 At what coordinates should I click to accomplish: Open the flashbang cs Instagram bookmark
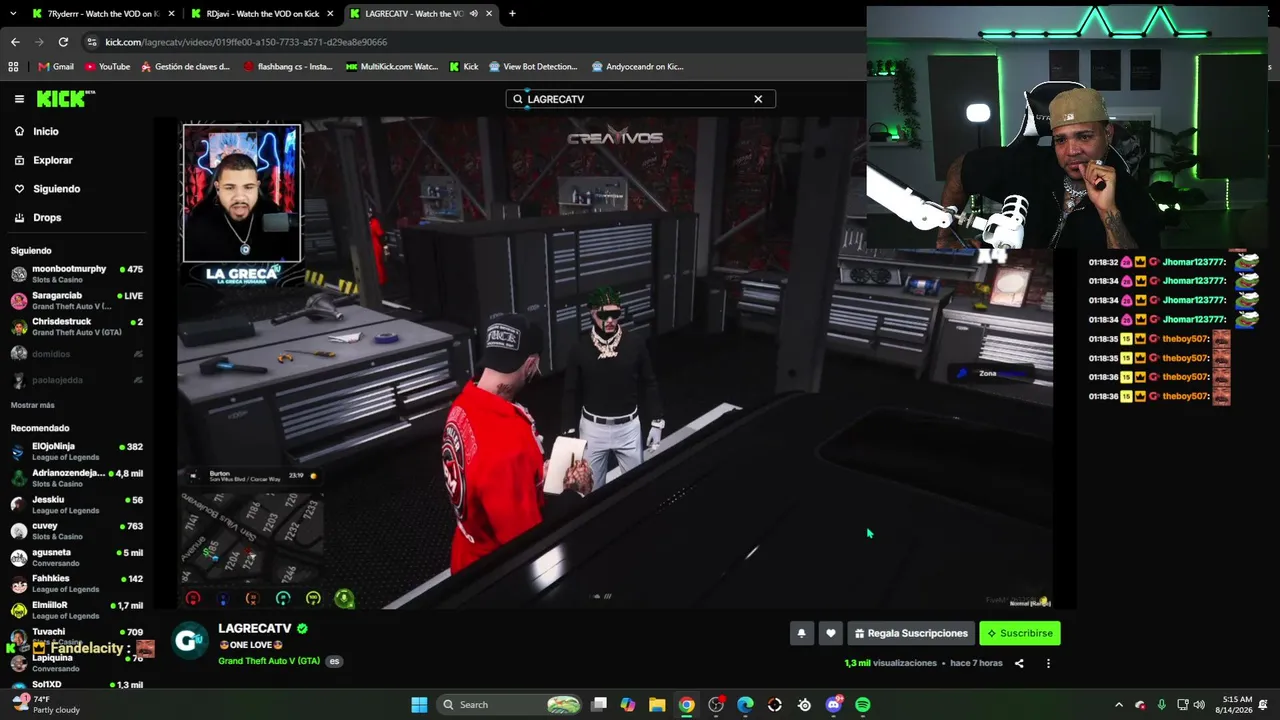[288, 67]
